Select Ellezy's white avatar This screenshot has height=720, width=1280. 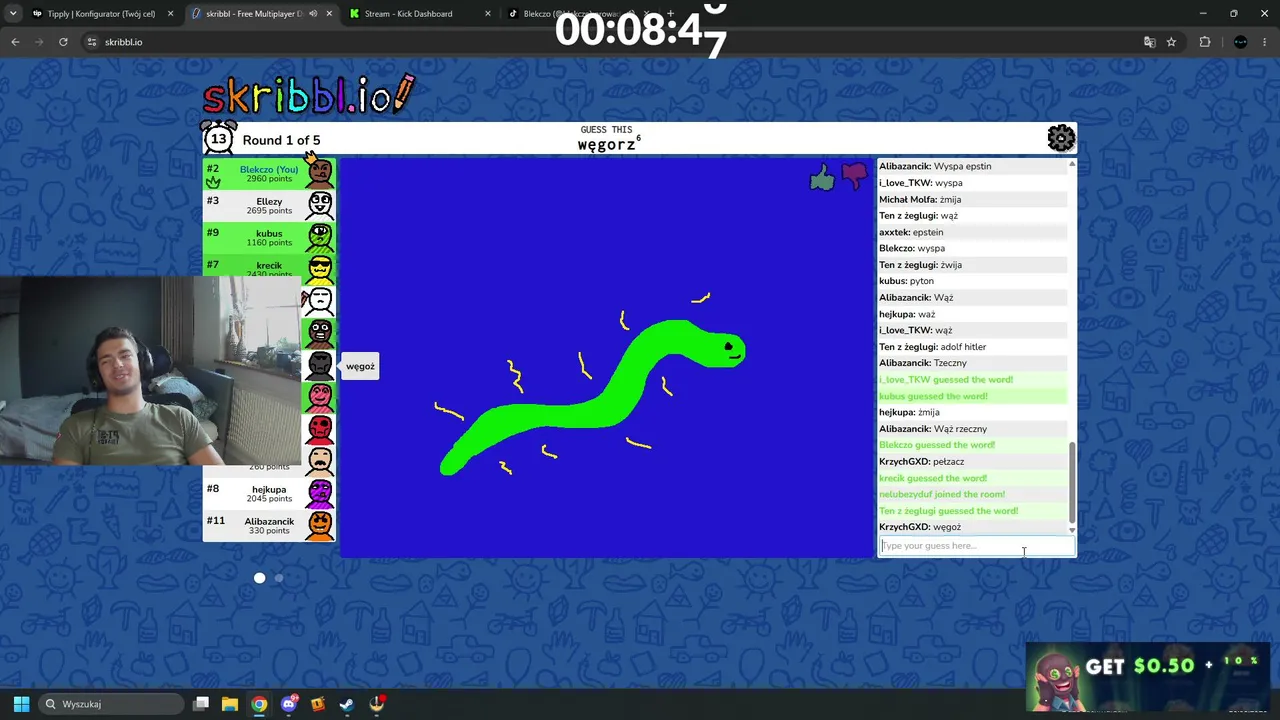320,205
